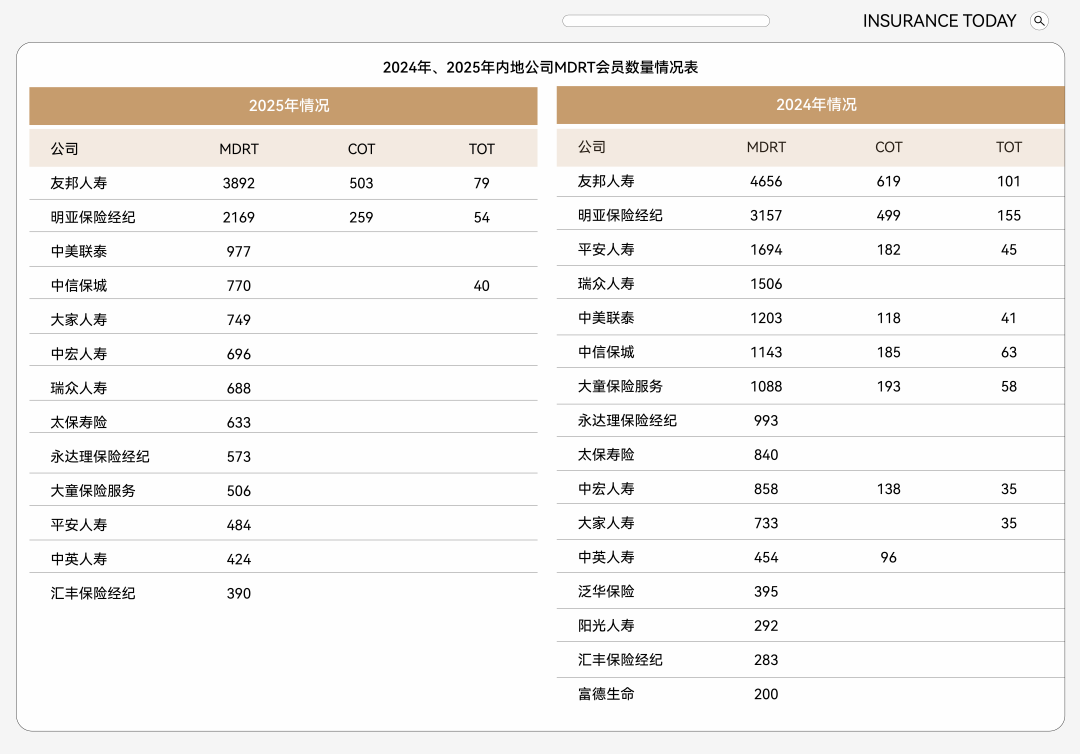This screenshot has width=1080, height=754.
Task: Click 永达理保险经纪 in the 2025 table
Action: [100, 457]
